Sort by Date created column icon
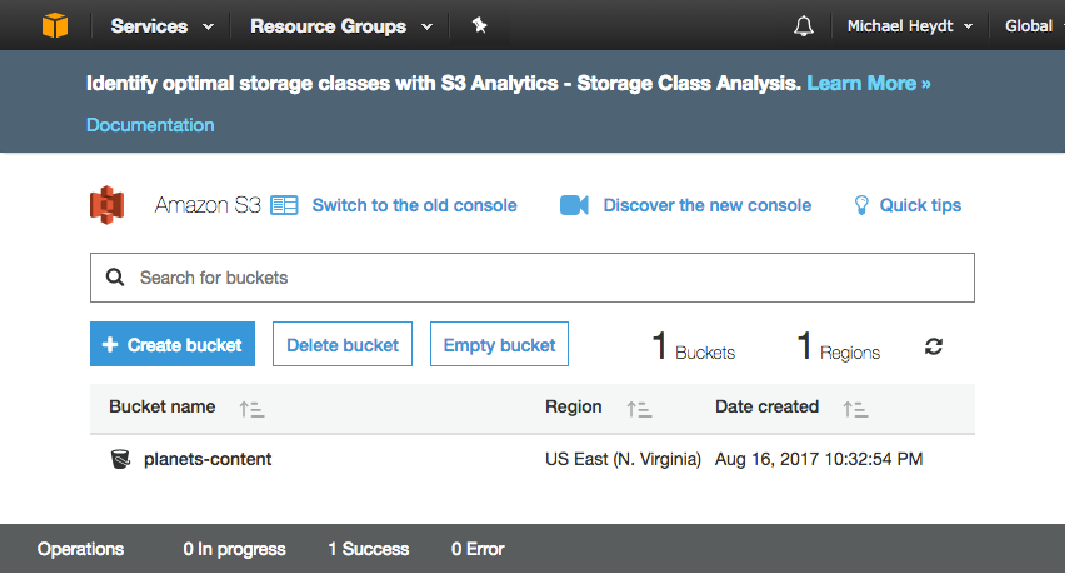Image resolution: width=1065 pixels, height=573 pixels. point(856,409)
